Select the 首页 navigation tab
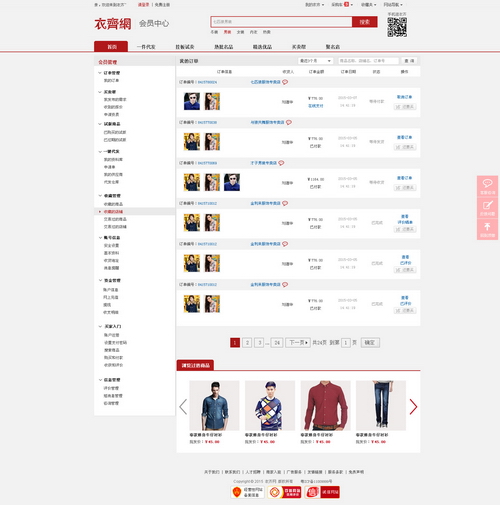The width and height of the screenshot is (500, 505). pos(111,46)
